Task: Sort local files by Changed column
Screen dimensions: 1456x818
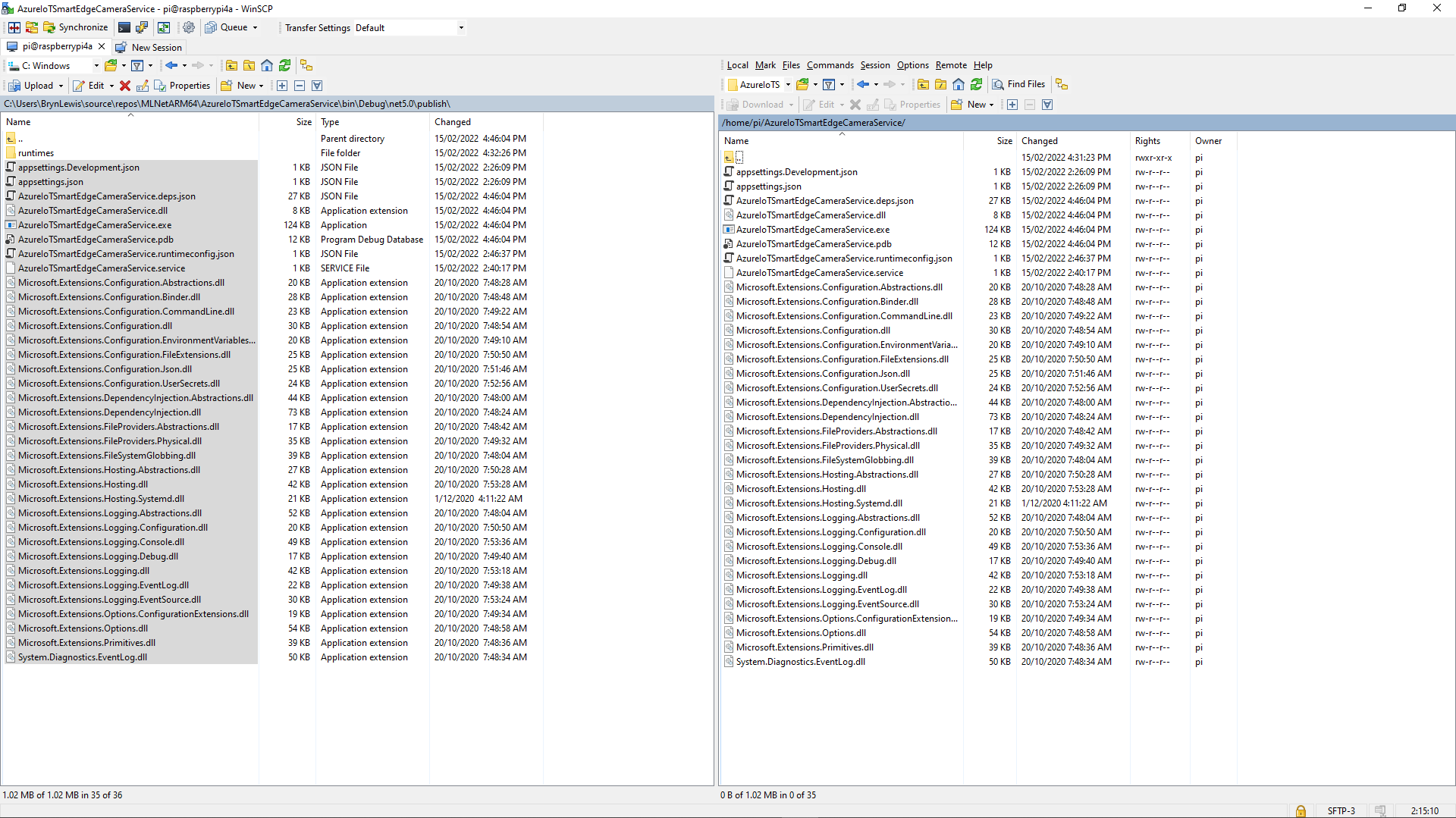Action: click(453, 122)
